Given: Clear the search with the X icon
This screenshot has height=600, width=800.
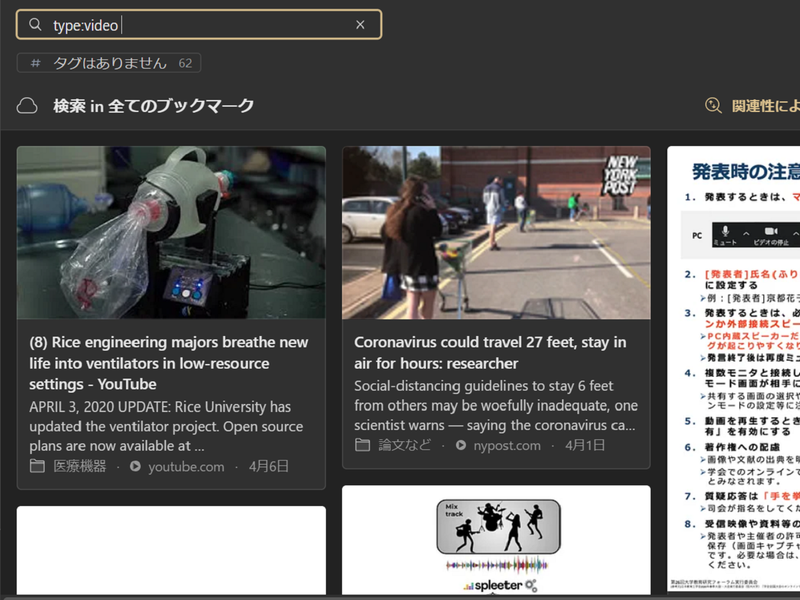Looking at the screenshot, I should click(x=360, y=25).
